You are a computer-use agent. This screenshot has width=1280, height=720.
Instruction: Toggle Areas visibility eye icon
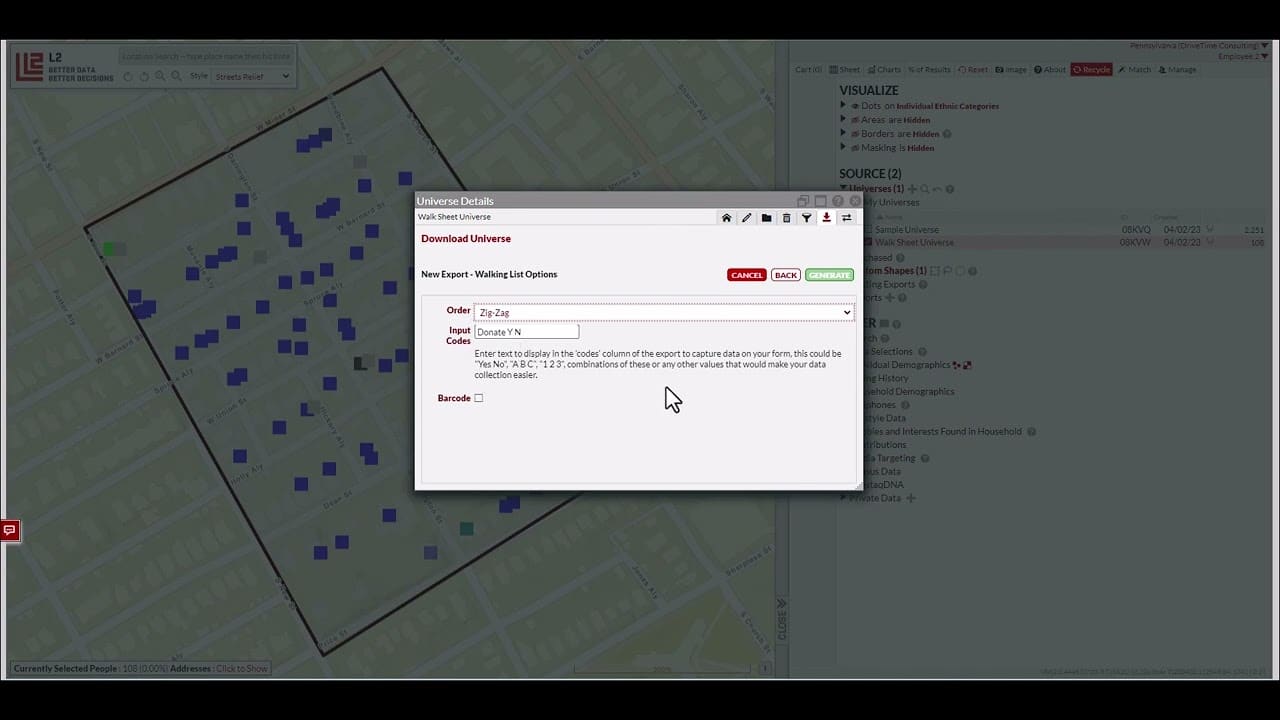click(x=855, y=120)
